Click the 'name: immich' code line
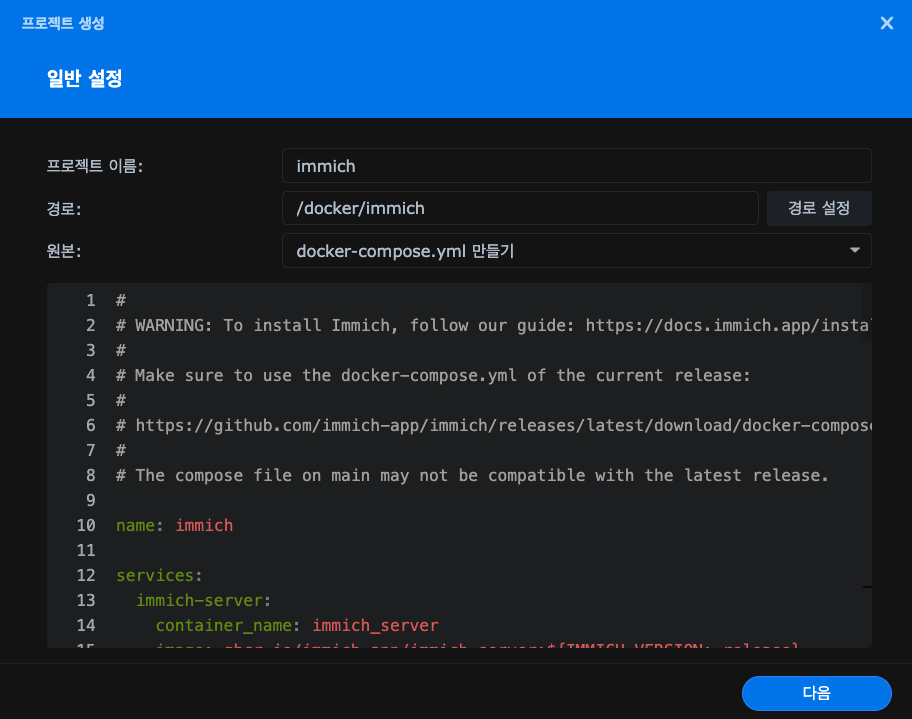 point(175,526)
